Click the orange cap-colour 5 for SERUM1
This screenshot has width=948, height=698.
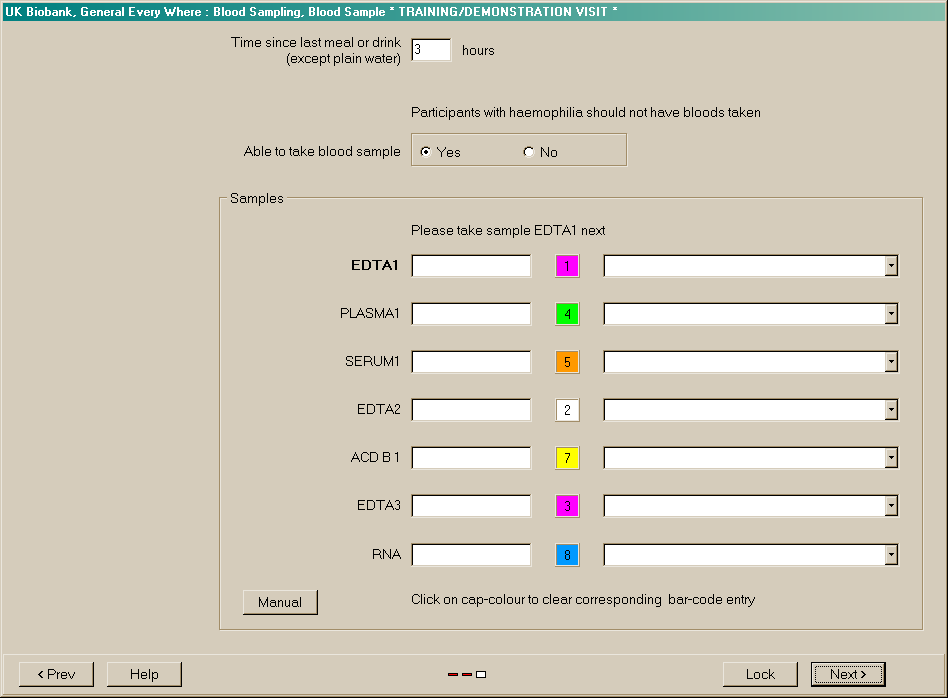point(567,362)
